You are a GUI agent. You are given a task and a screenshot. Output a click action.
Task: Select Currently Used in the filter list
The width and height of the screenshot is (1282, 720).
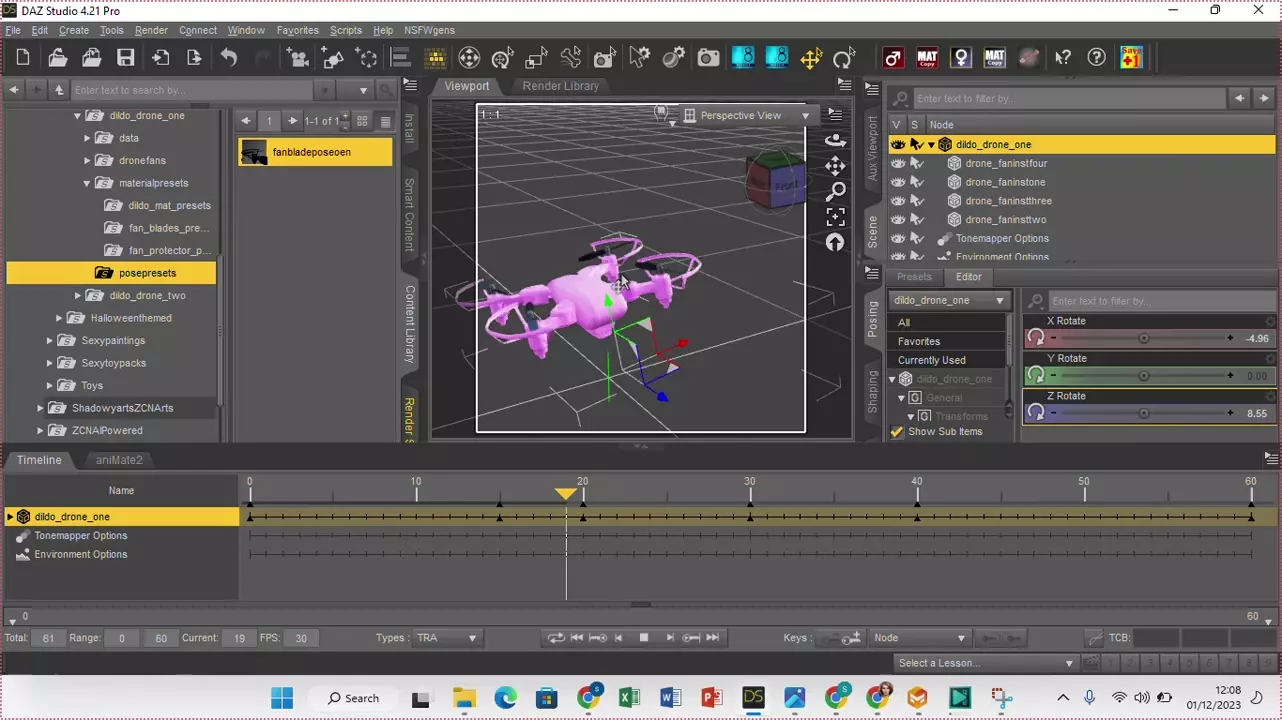[x=931, y=360]
